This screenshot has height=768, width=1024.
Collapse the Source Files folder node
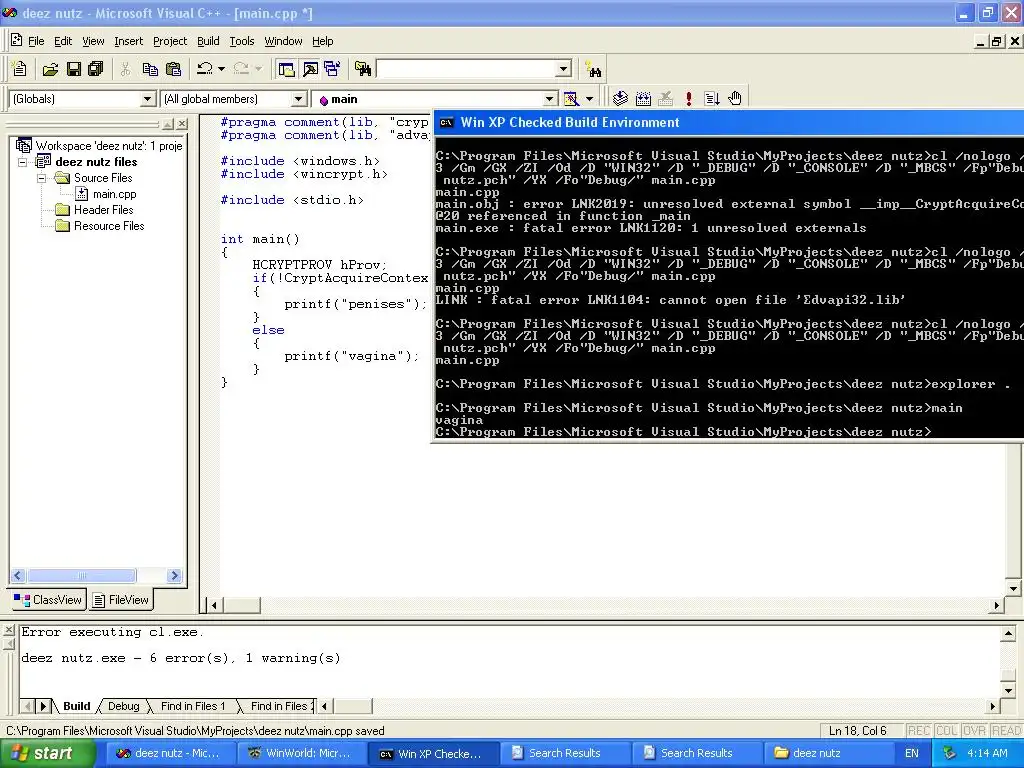click(42, 178)
